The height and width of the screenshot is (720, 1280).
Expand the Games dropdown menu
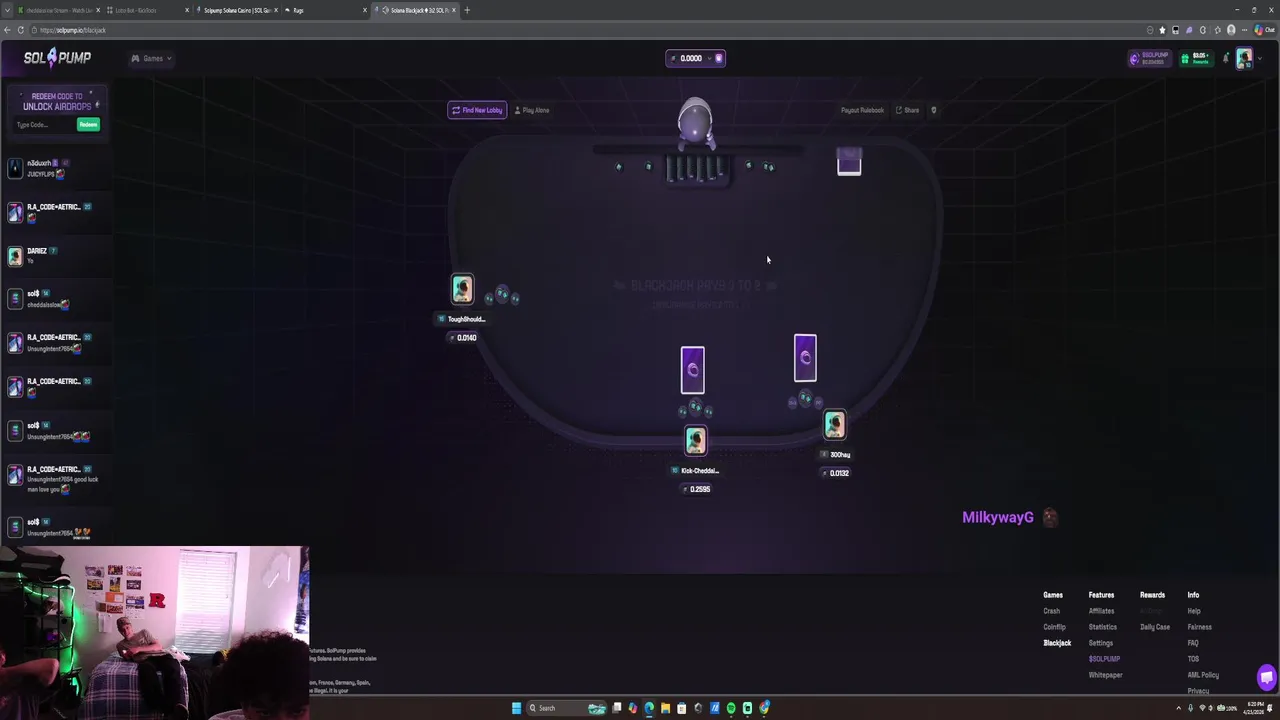pyautogui.click(x=151, y=58)
